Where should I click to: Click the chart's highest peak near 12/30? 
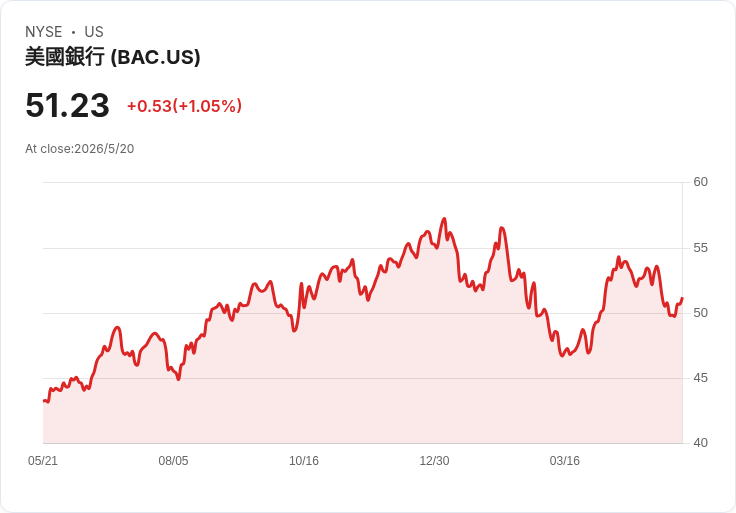pyautogui.click(x=444, y=219)
